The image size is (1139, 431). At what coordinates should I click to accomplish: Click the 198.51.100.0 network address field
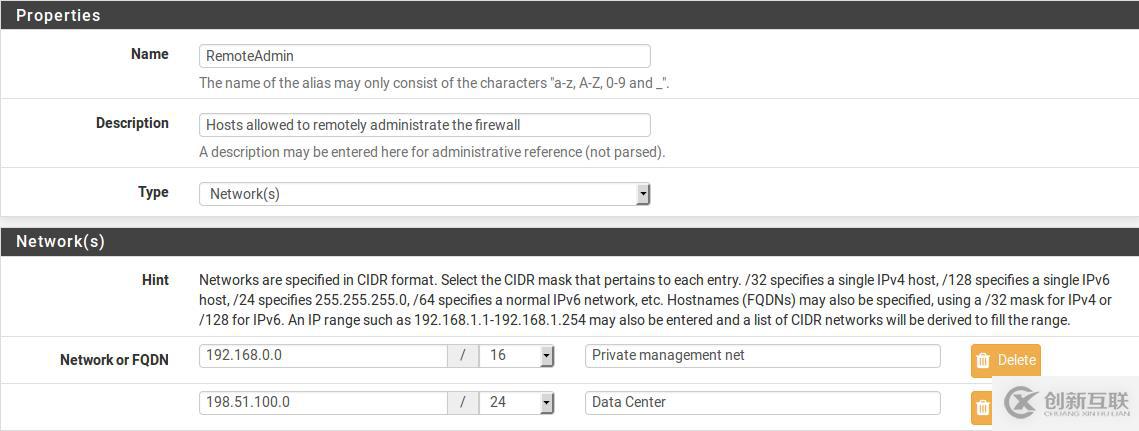pos(323,403)
